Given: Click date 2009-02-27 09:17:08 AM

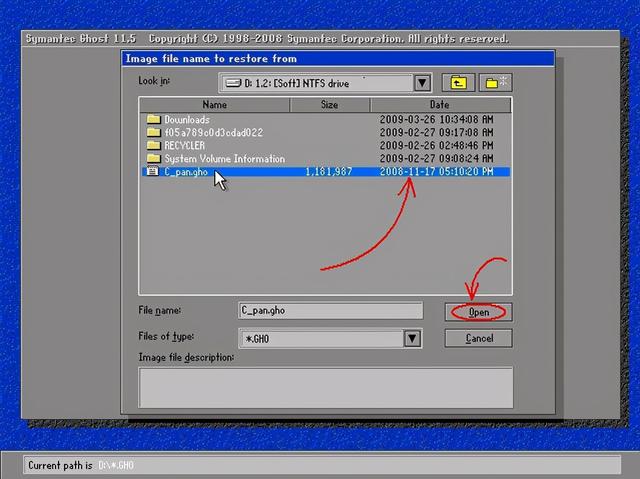Looking at the screenshot, I should pos(436,133).
